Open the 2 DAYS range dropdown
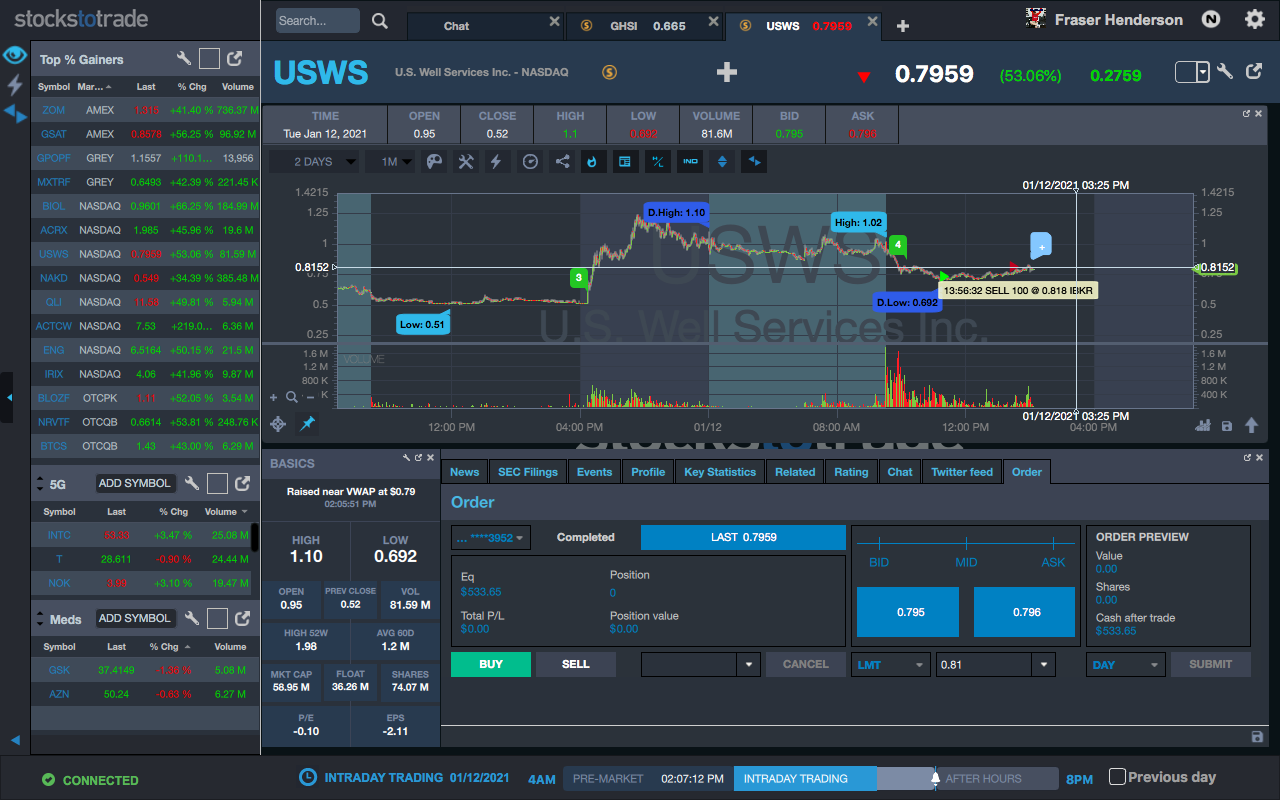This screenshot has height=800, width=1280. coord(313,161)
